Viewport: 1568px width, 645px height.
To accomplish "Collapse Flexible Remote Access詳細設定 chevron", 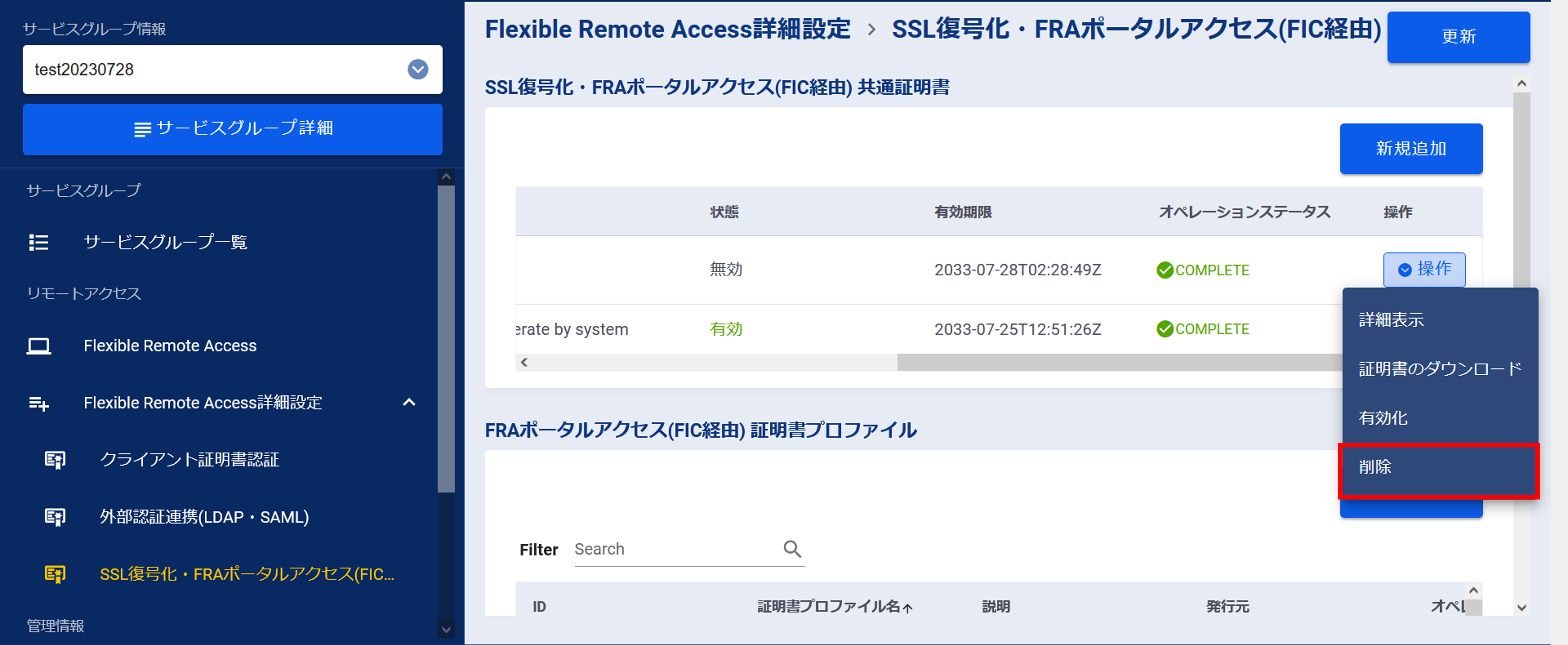I will (409, 403).
